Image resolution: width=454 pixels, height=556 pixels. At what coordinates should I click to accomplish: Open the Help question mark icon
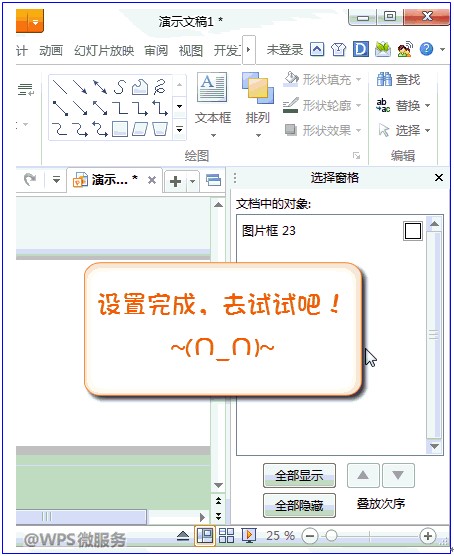[426, 49]
